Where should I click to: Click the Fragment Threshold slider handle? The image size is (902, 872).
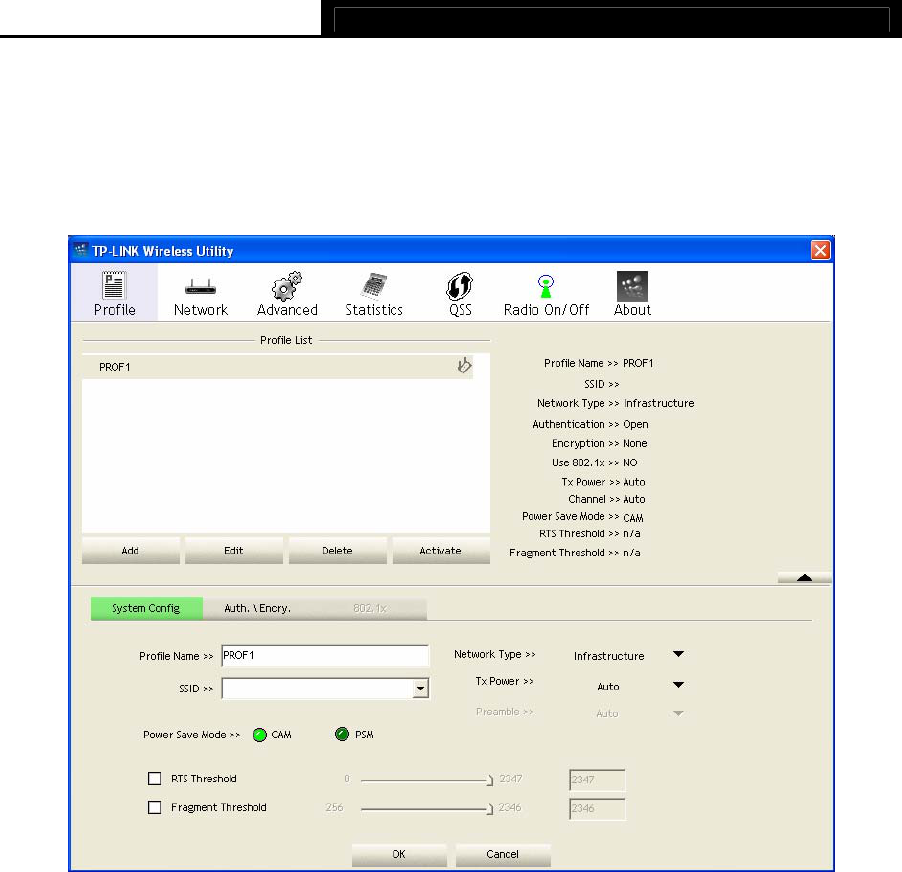[x=490, y=809]
